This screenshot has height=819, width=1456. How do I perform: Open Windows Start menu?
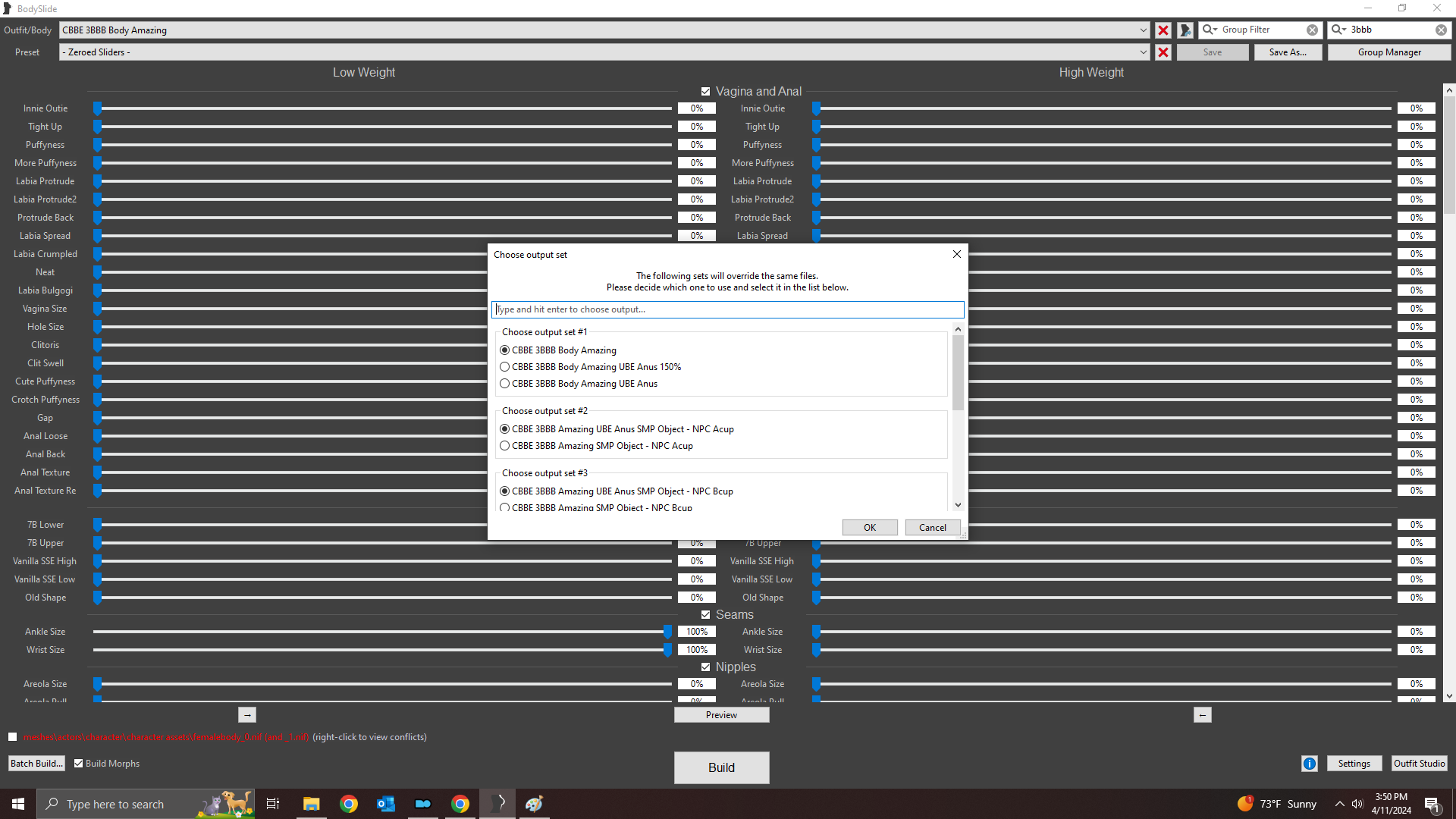(18, 804)
